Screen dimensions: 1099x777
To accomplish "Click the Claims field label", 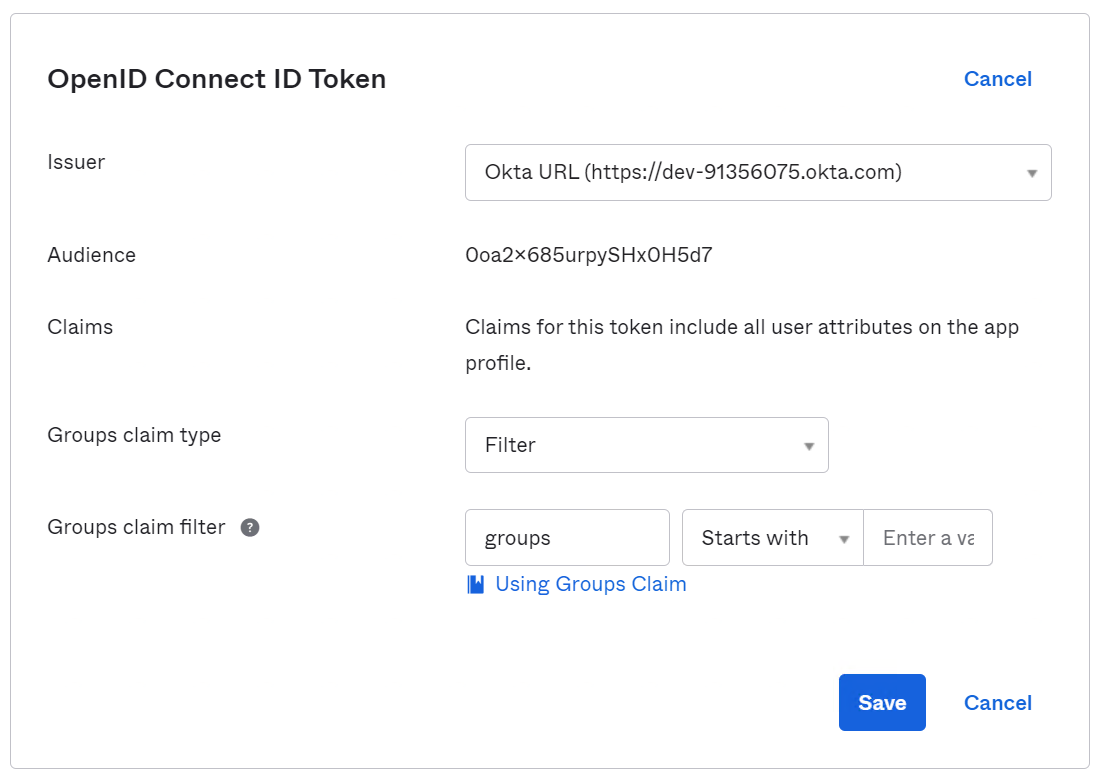I will pos(80,327).
